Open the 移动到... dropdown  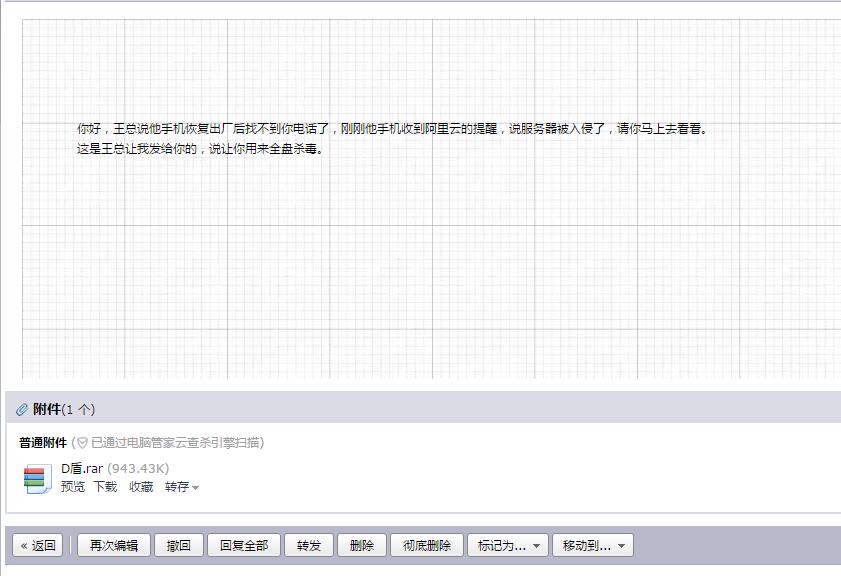(x=592, y=545)
